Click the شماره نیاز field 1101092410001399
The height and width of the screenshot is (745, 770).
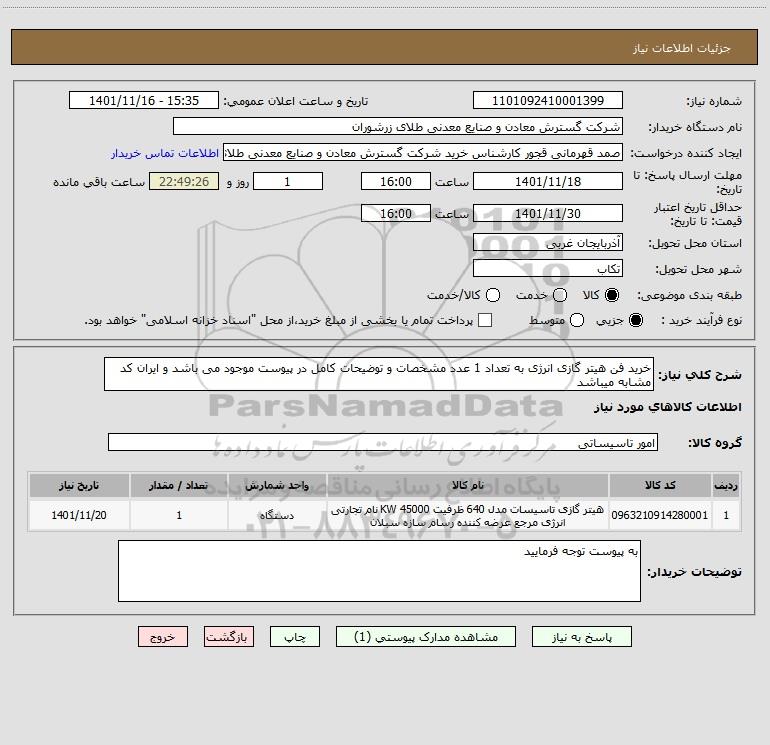(548, 100)
